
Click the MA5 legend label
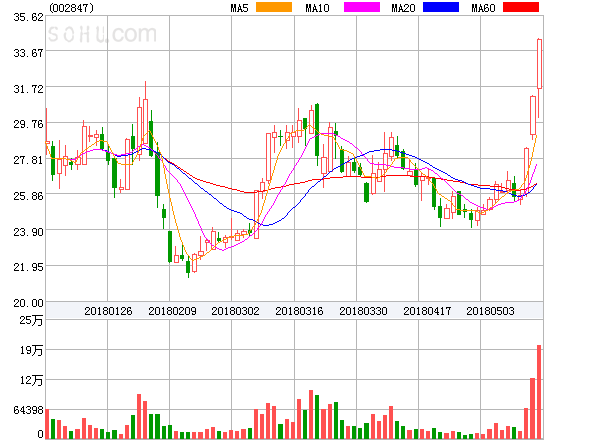pos(239,8)
